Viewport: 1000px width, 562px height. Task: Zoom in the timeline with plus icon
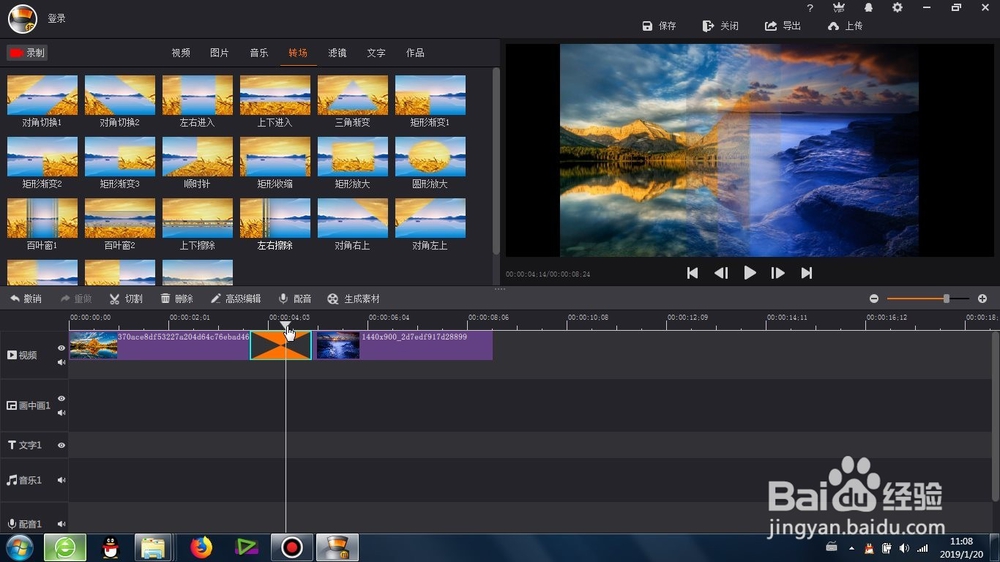coord(982,299)
